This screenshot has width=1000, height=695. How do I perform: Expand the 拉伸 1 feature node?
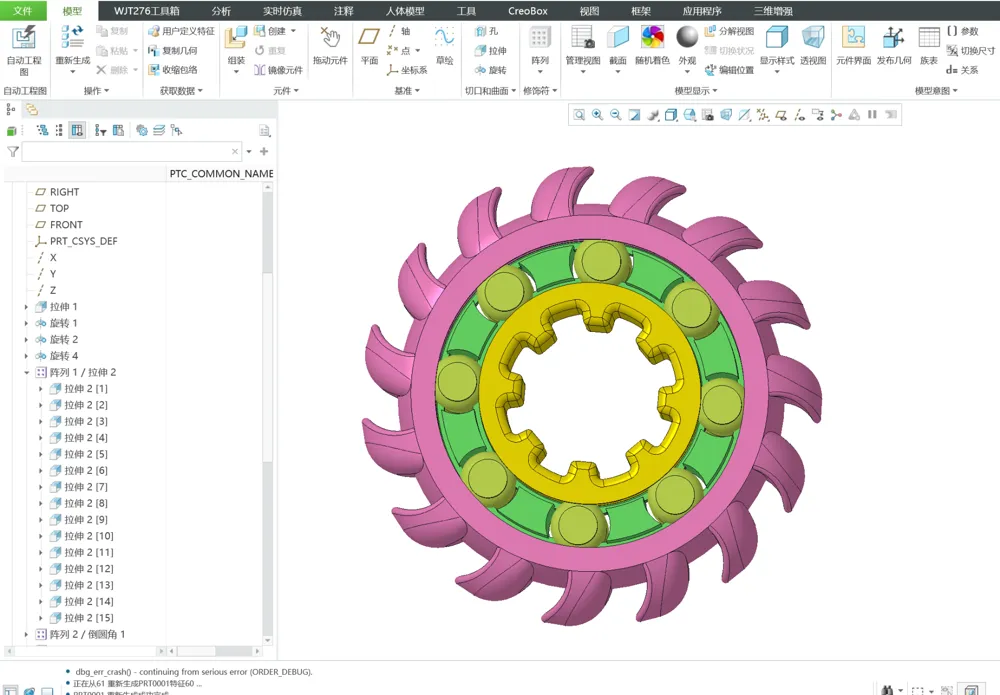coord(27,307)
